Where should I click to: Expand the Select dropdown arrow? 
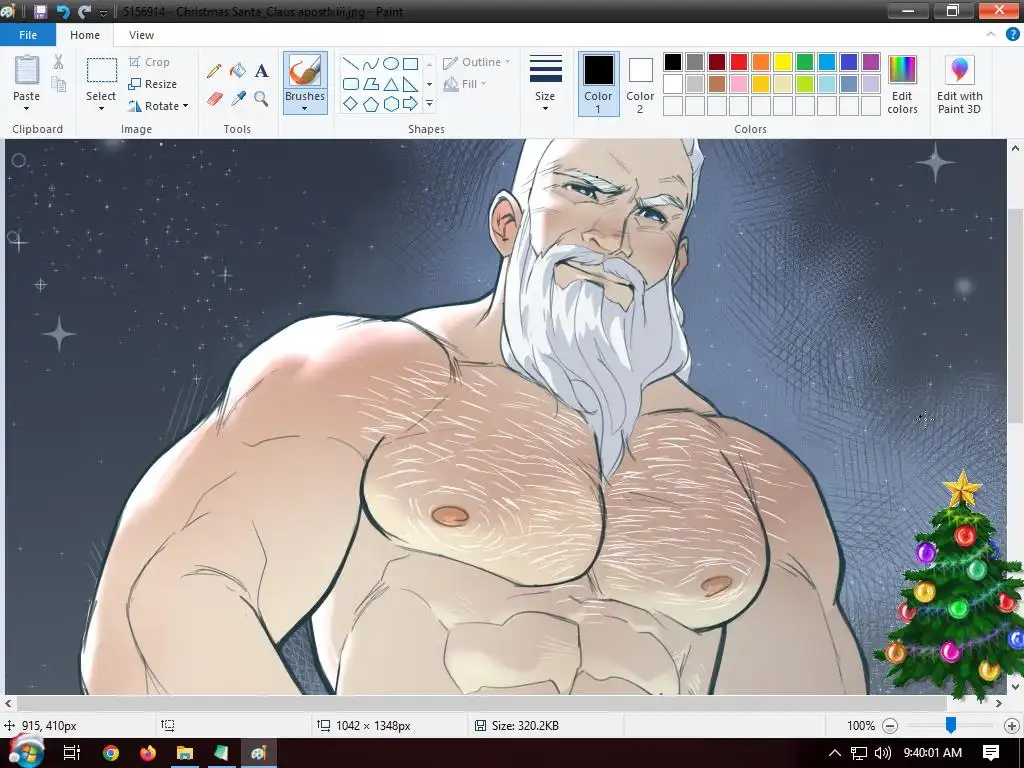point(101,108)
